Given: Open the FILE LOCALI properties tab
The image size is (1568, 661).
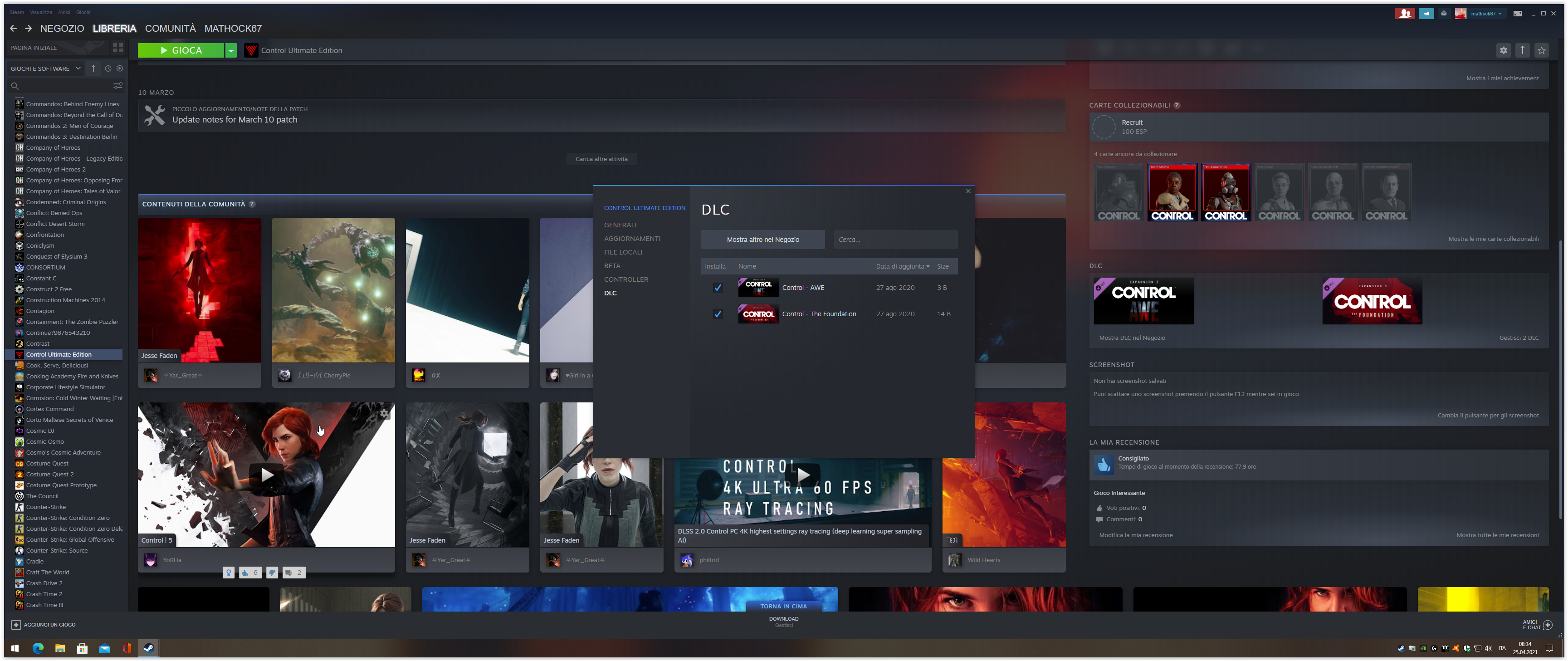Looking at the screenshot, I should (623, 252).
